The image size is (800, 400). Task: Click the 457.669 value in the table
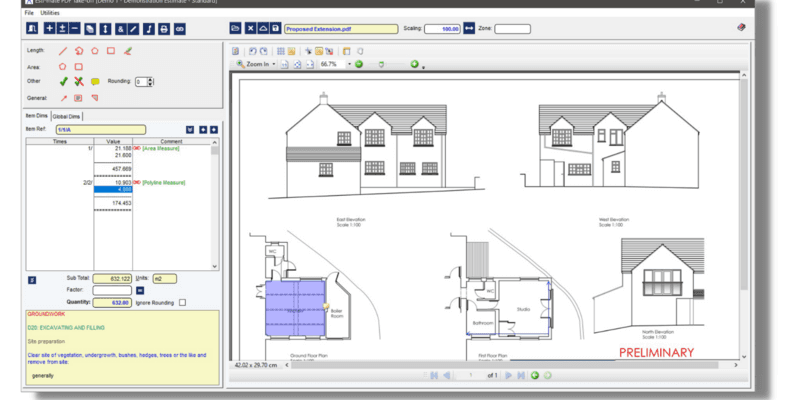pos(122,169)
